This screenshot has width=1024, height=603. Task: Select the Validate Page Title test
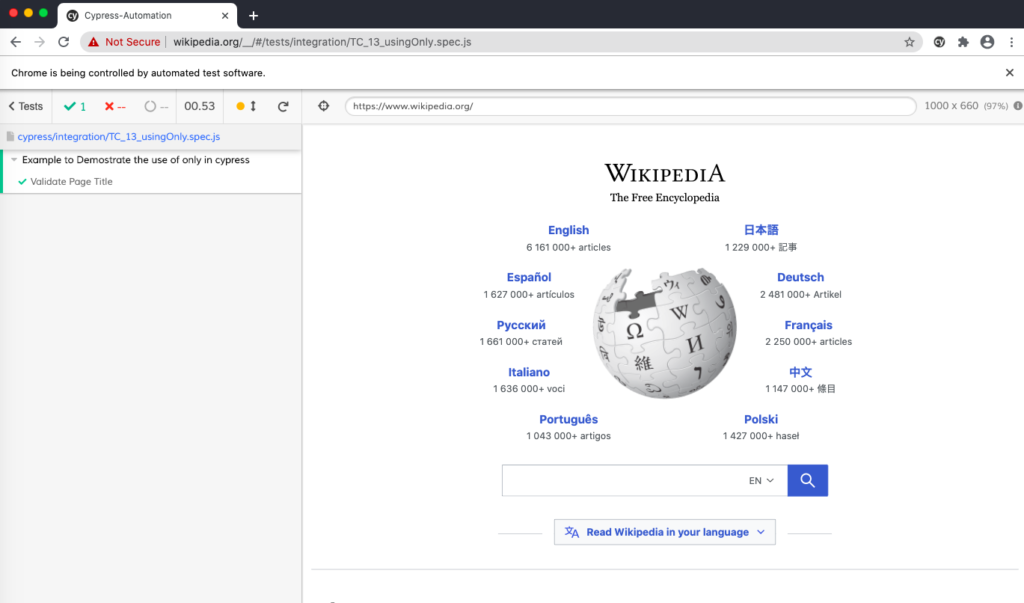(71, 182)
